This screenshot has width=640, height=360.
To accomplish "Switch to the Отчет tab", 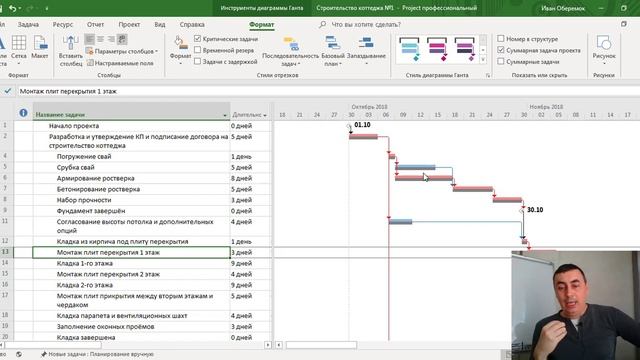I will point(95,24).
